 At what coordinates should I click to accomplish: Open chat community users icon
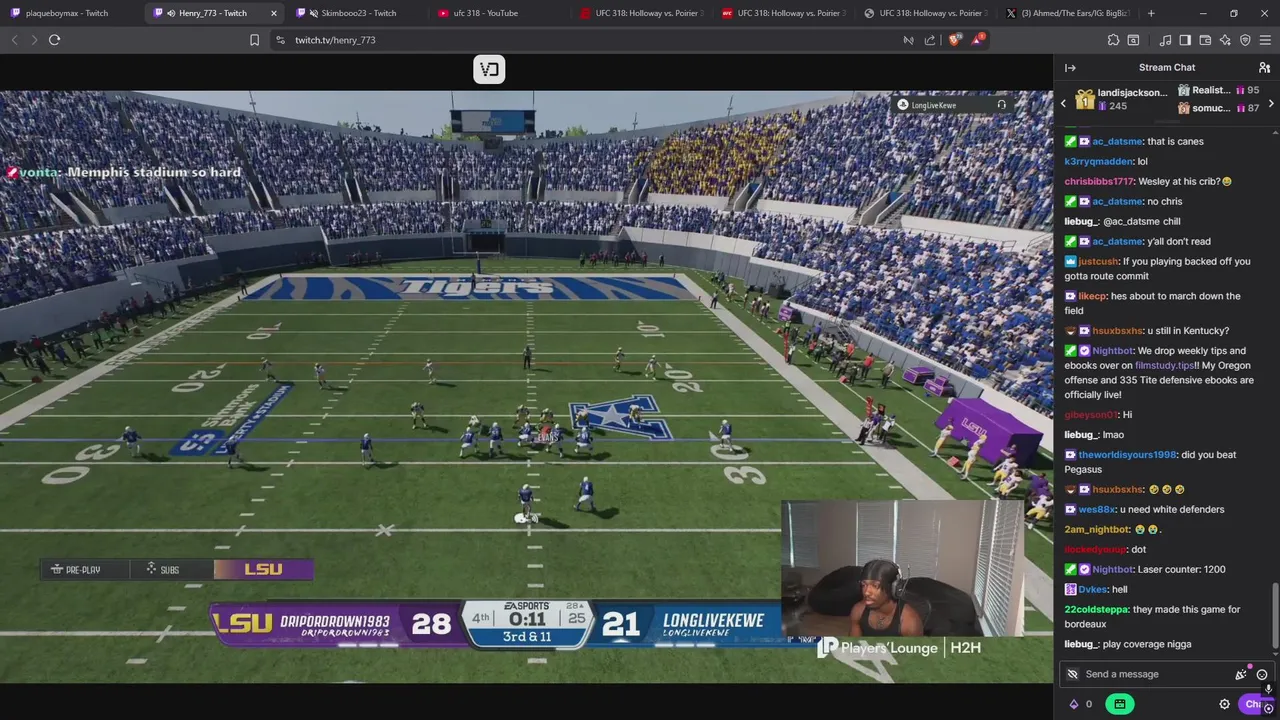pyautogui.click(x=1264, y=68)
